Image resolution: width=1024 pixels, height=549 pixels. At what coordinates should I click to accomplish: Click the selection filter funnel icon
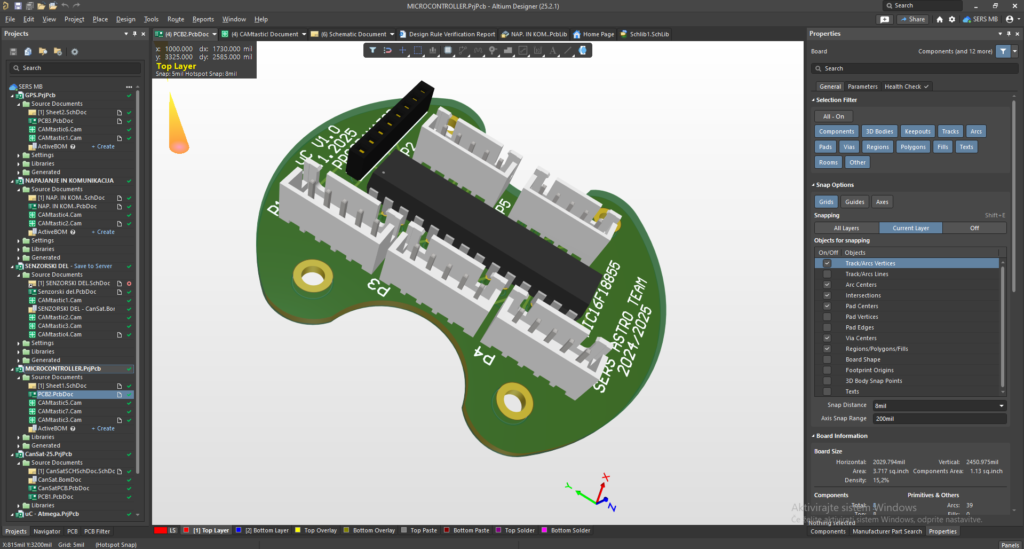[372, 49]
